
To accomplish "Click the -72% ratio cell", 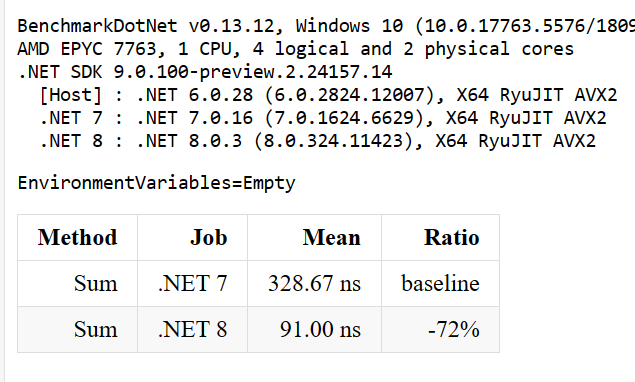I will coord(440,329).
